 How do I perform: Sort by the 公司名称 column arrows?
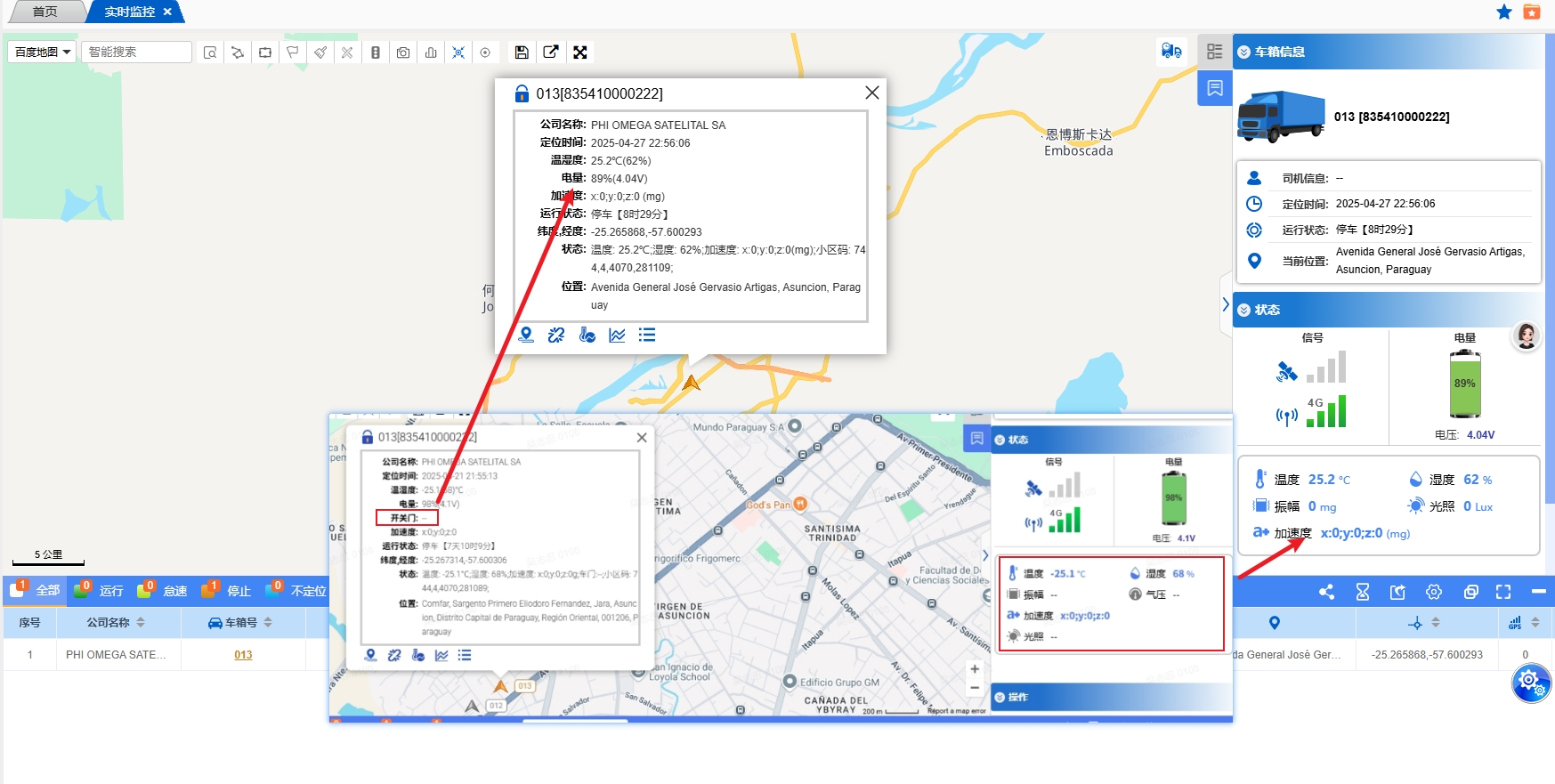point(141,623)
